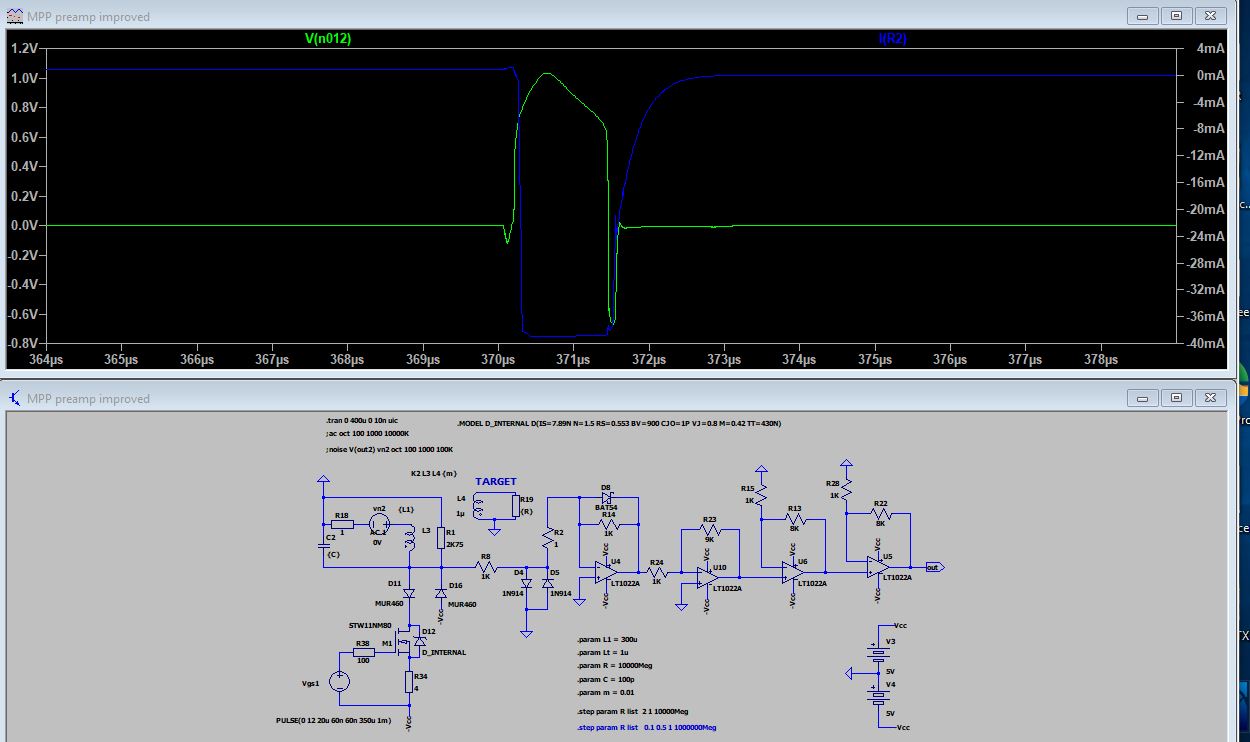This screenshot has width=1250, height=742.
Task: Select the M1 MOSFET symbol
Action: [x=403, y=644]
